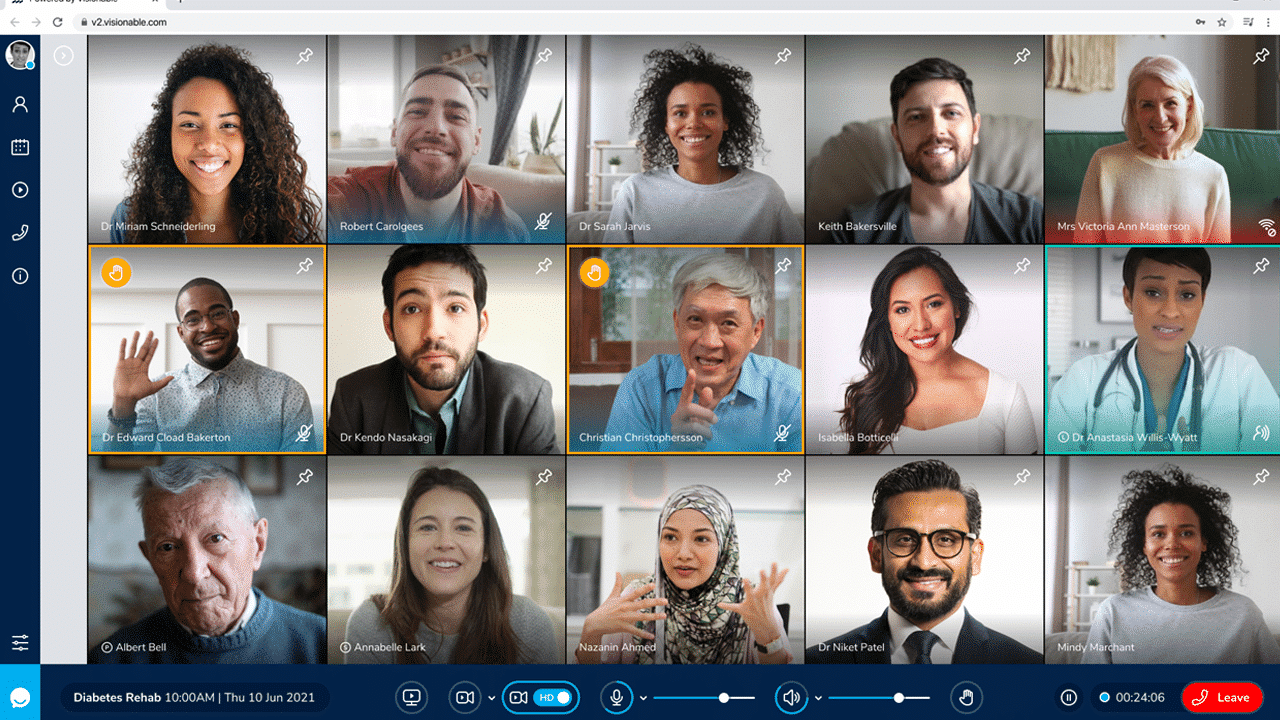Pin Dr Sarah Jarvis's video tile

click(783, 57)
